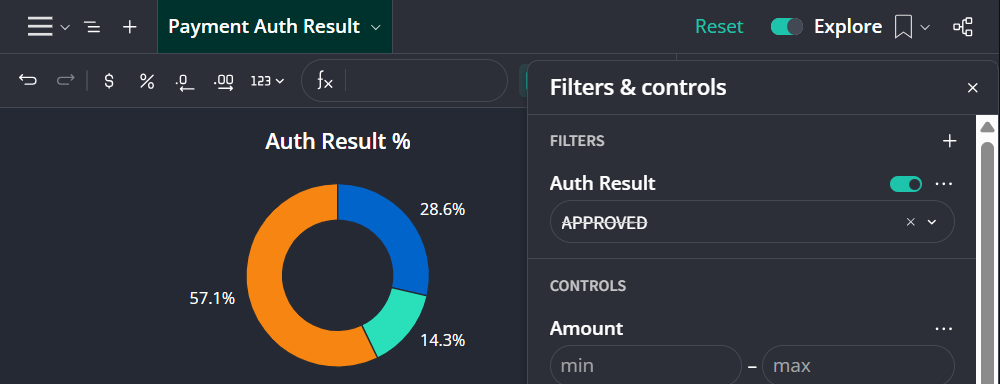Screen dimensions: 1000x384
Task: Open Auth Result filter more options
Action: (x=943, y=184)
